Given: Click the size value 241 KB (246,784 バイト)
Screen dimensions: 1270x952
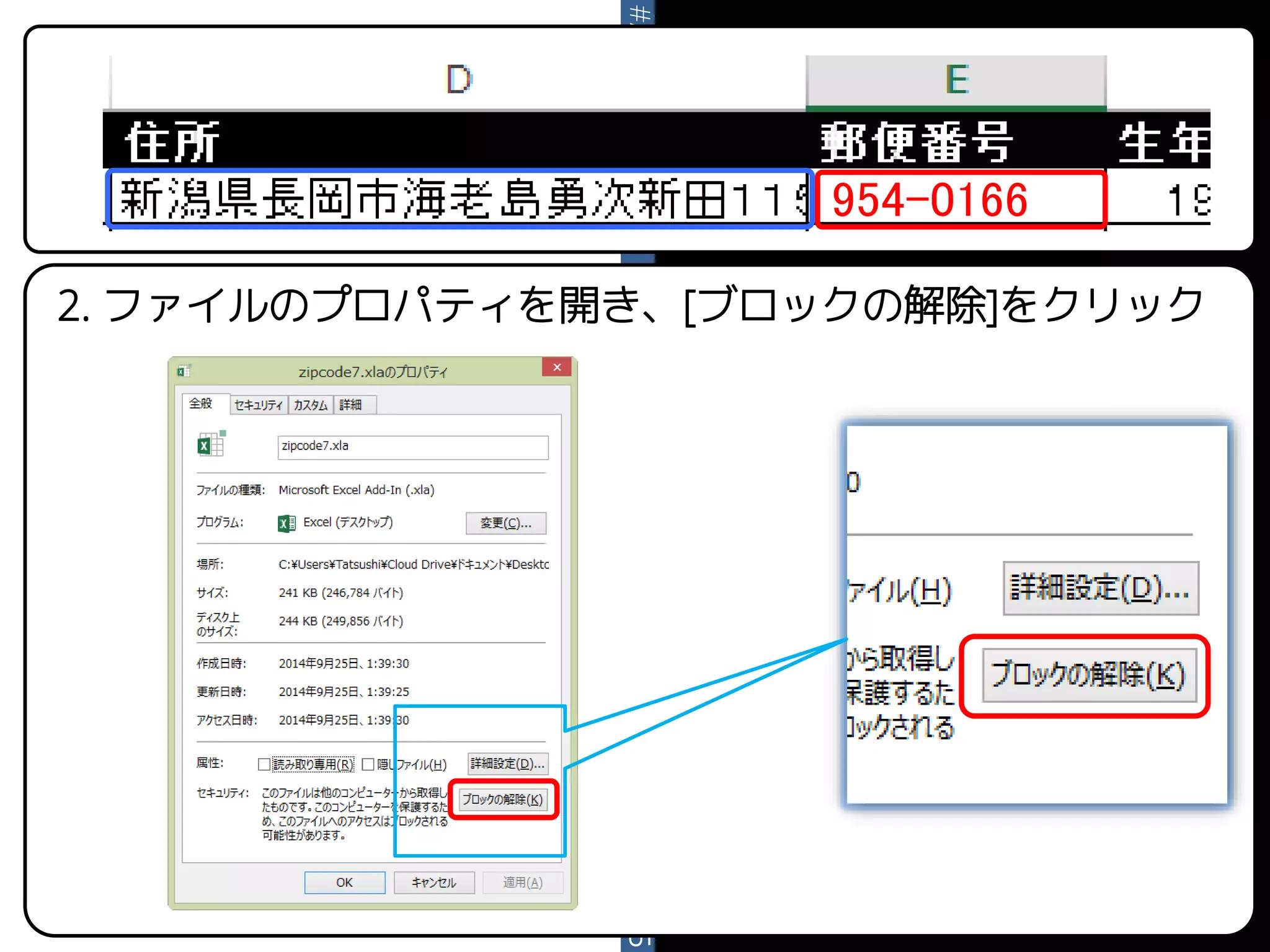Looking at the screenshot, I should (341, 593).
